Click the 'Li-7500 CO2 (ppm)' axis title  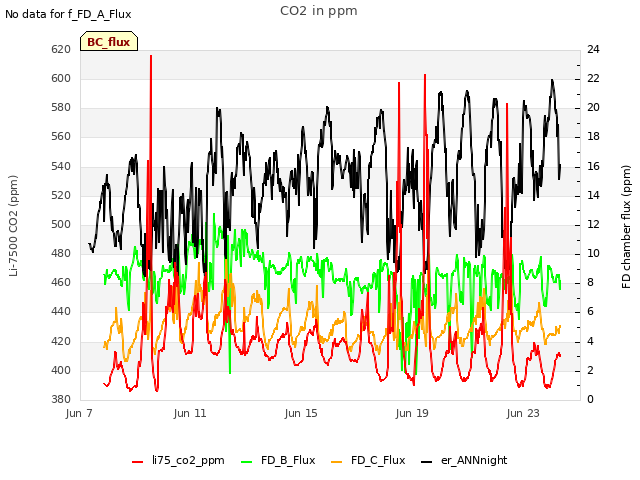[x=13, y=226]
